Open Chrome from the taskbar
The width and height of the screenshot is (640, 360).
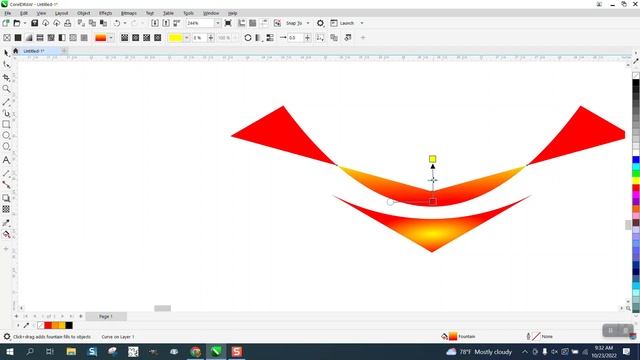coord(196,351)
